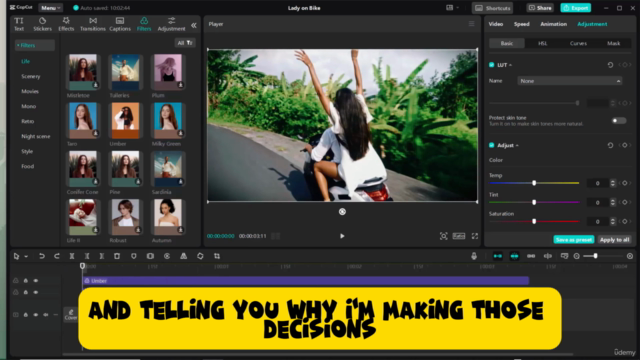This screenshot has height=360, width=640.
Task: Click the Saturation value stepper arrows
Action: point(613,222)
